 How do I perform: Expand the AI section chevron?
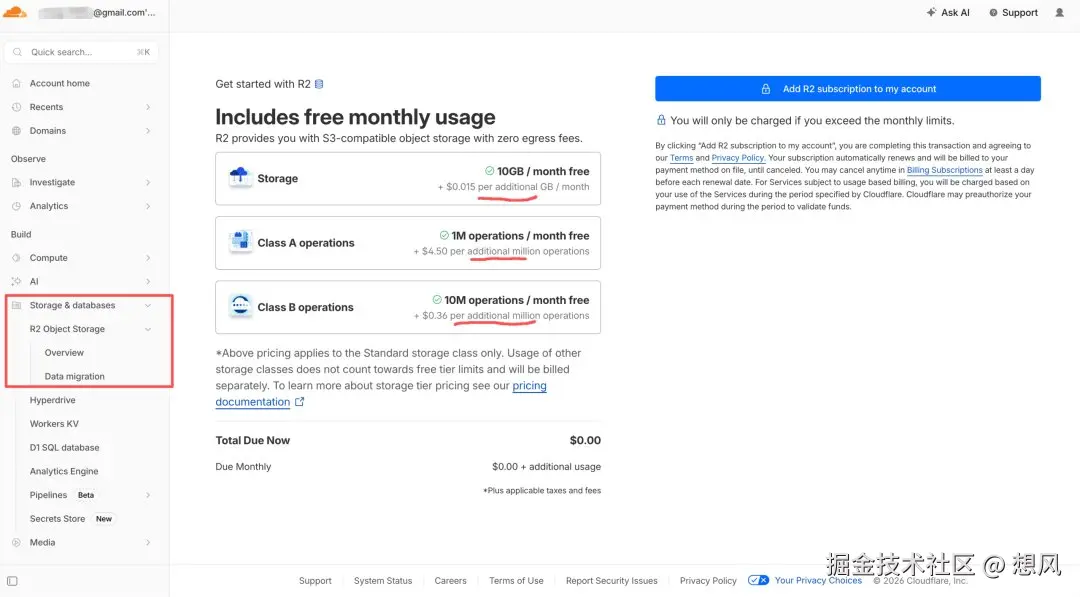[x=148, y=282]
